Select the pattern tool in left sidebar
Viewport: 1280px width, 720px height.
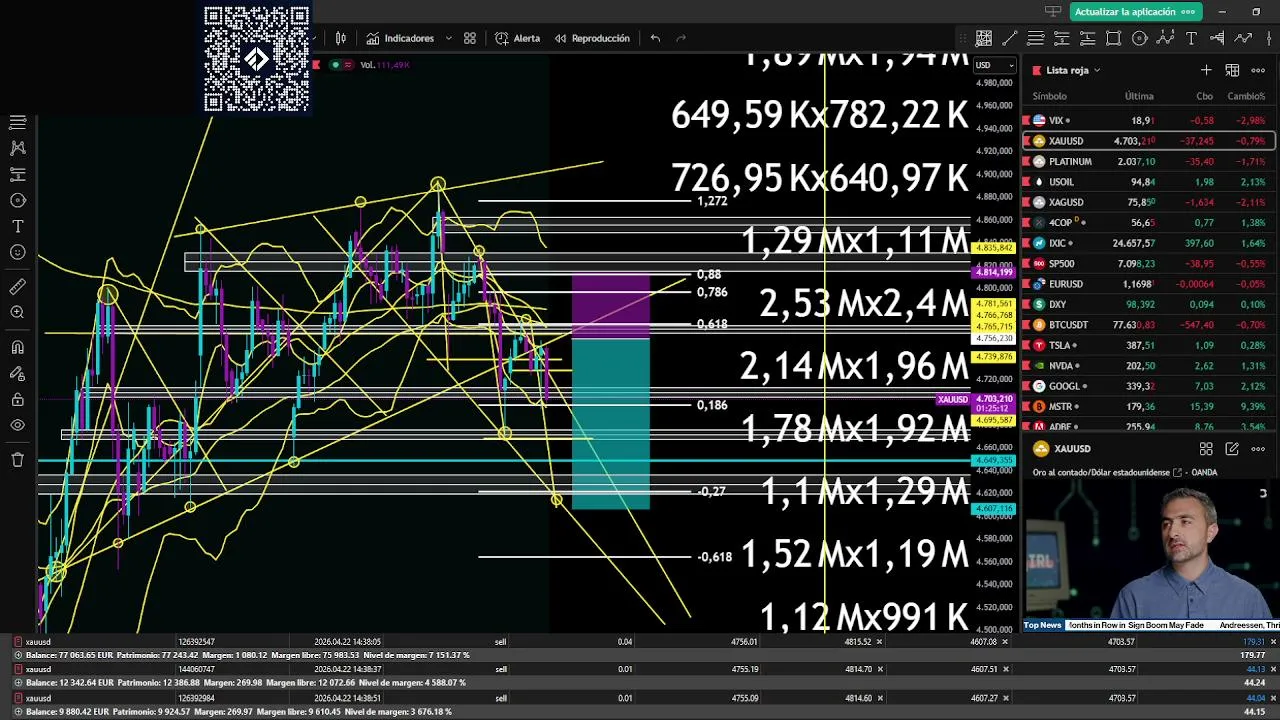17,148
